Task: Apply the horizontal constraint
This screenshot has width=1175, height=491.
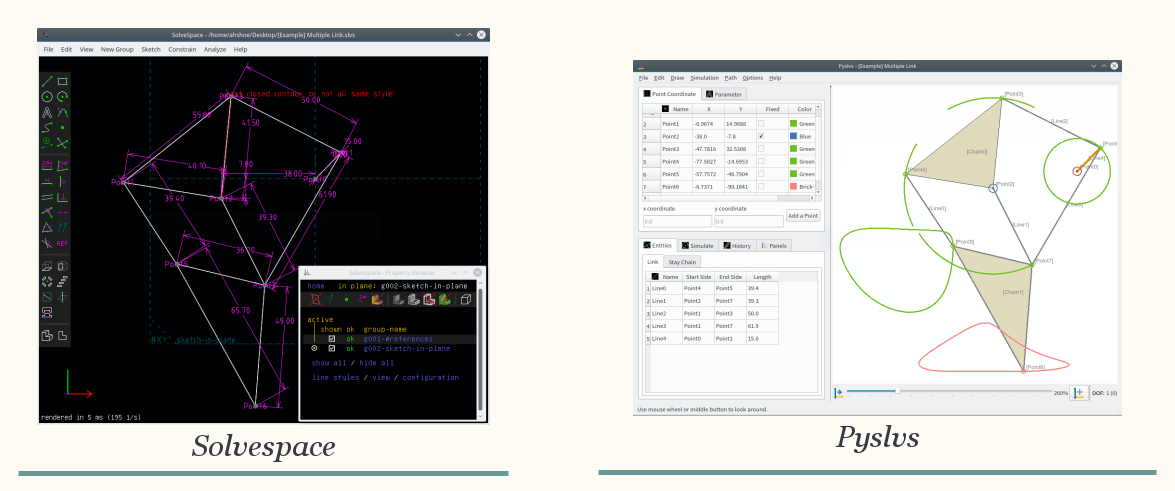Action: pyautogui.click(x=47, y=181)
